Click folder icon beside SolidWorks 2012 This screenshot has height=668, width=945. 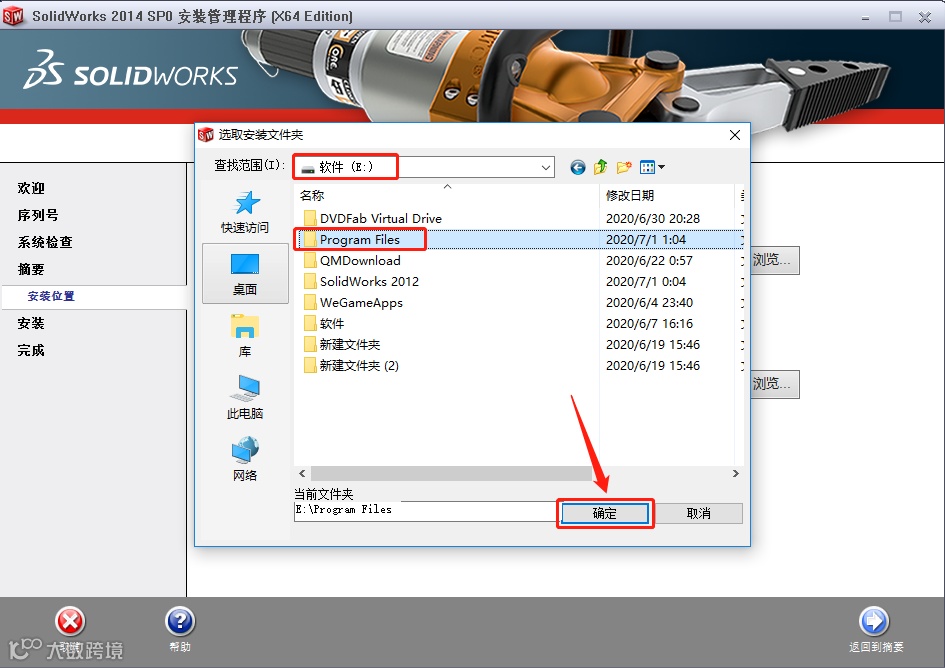click(310, 282)
